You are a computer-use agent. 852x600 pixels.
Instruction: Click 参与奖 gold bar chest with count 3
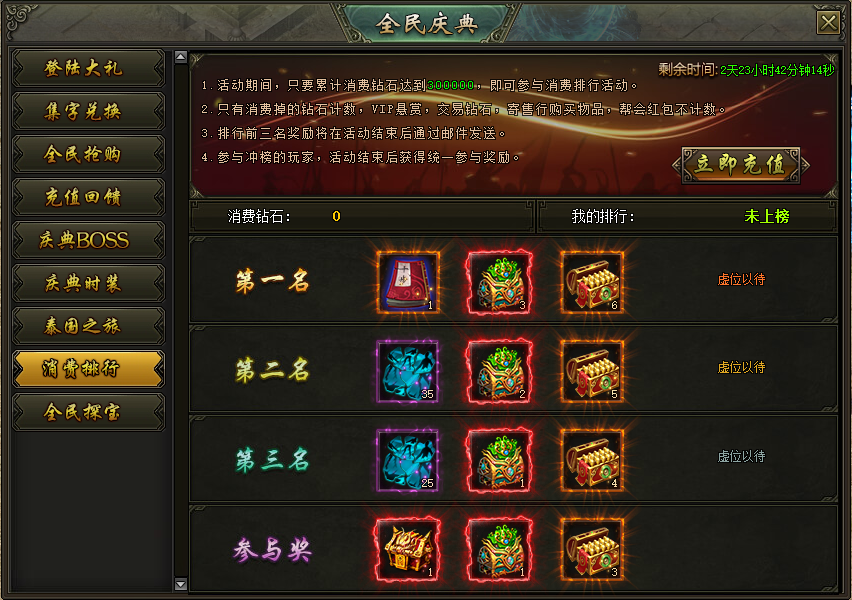[592, 549]
